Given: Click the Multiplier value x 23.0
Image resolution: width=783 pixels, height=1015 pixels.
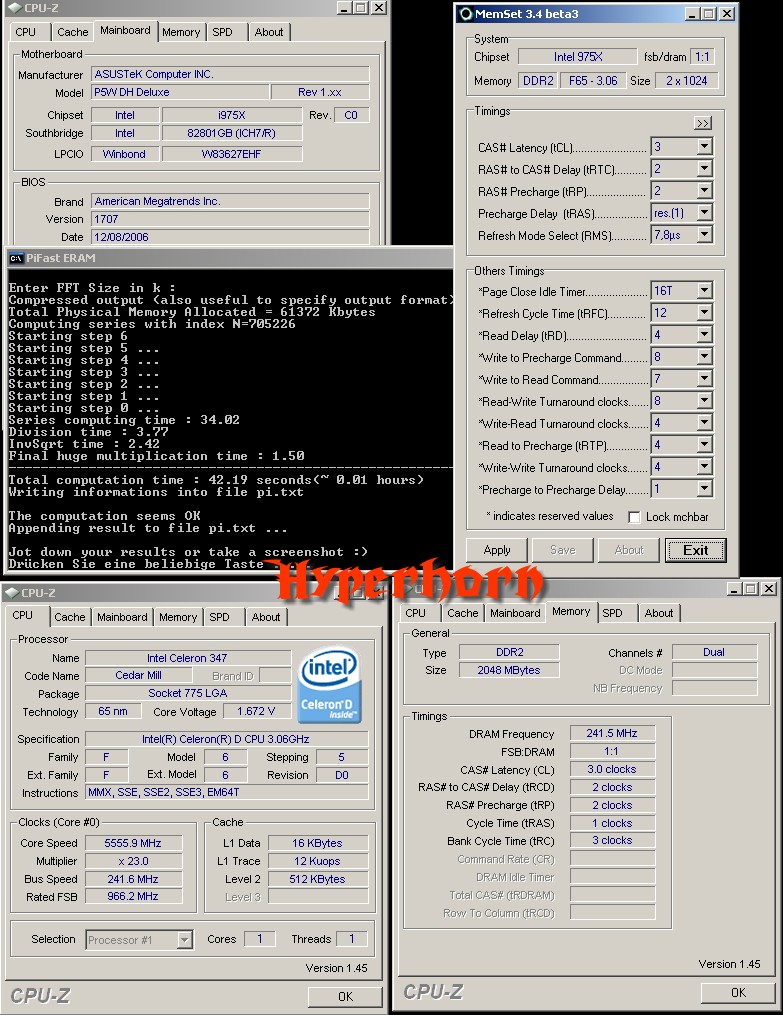Looking at the screenshot, I should click(x=133, y=861).
